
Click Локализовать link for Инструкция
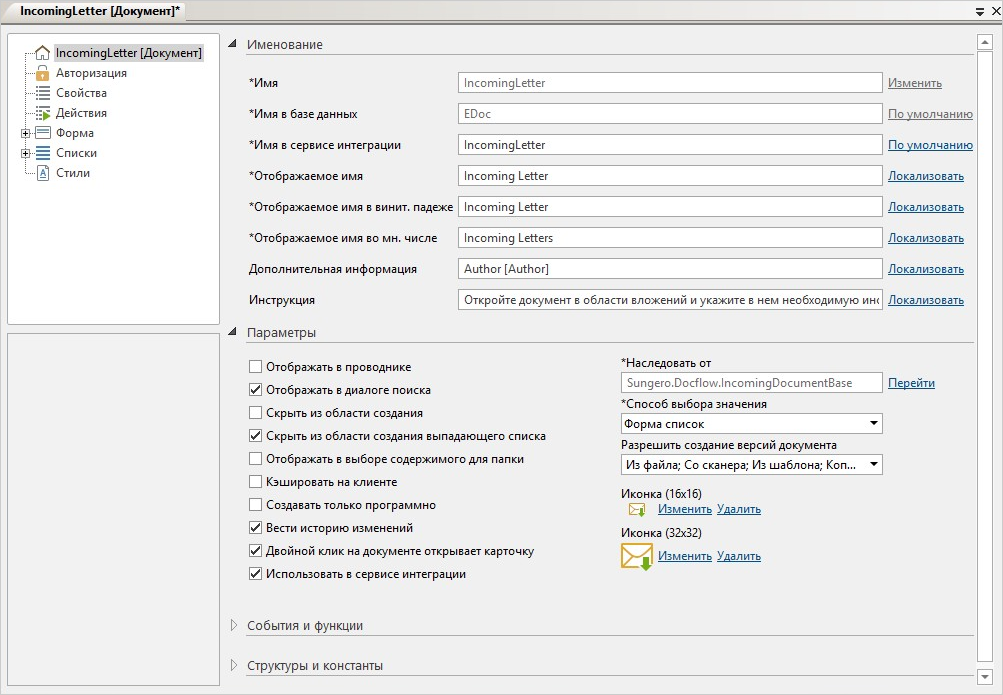(x=926, y=300)
